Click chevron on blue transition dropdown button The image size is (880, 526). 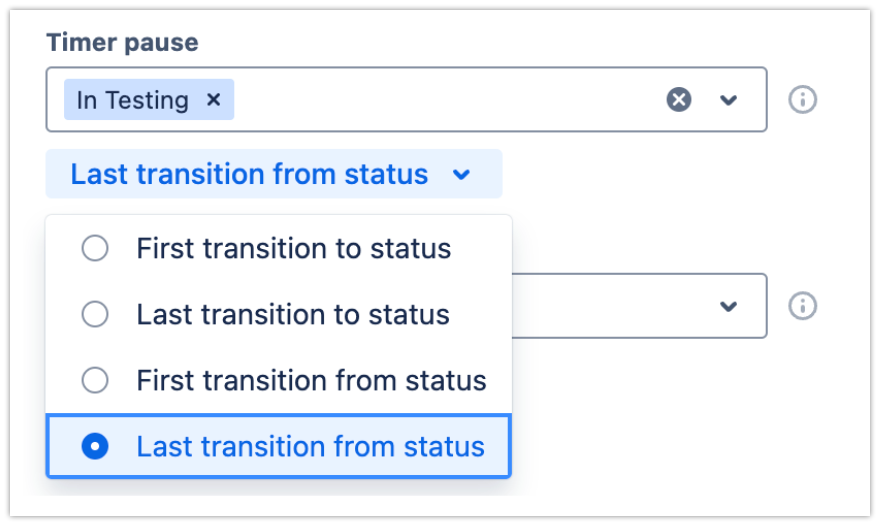(x=461, y=175)
